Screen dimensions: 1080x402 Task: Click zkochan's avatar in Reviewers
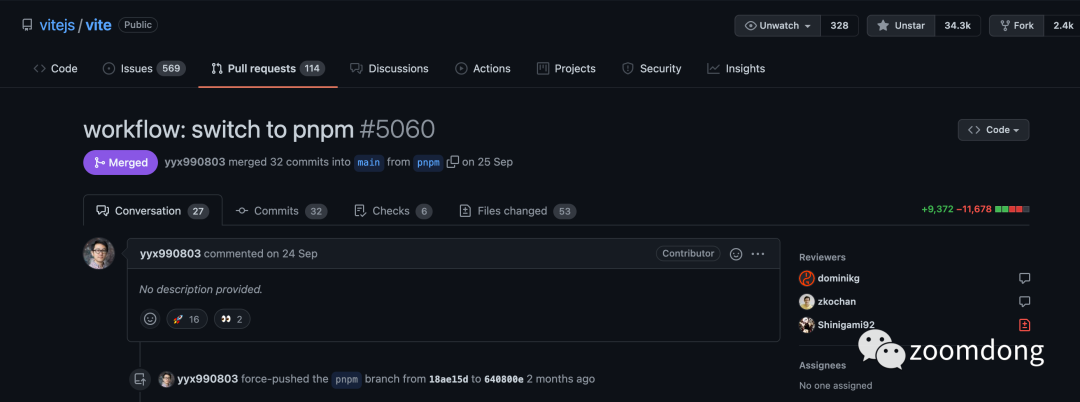click(807, 302)
